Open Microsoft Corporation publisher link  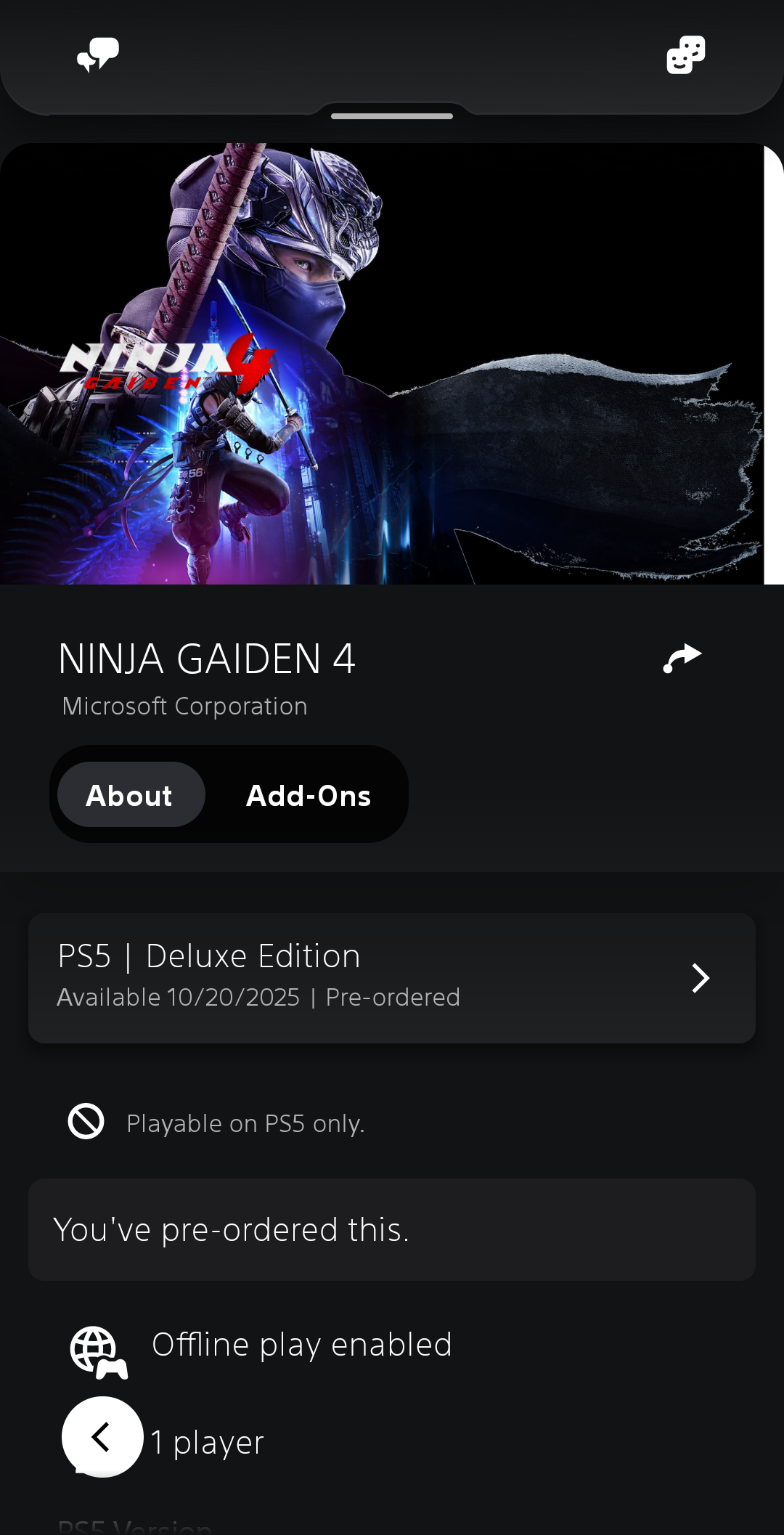(184, 707)
